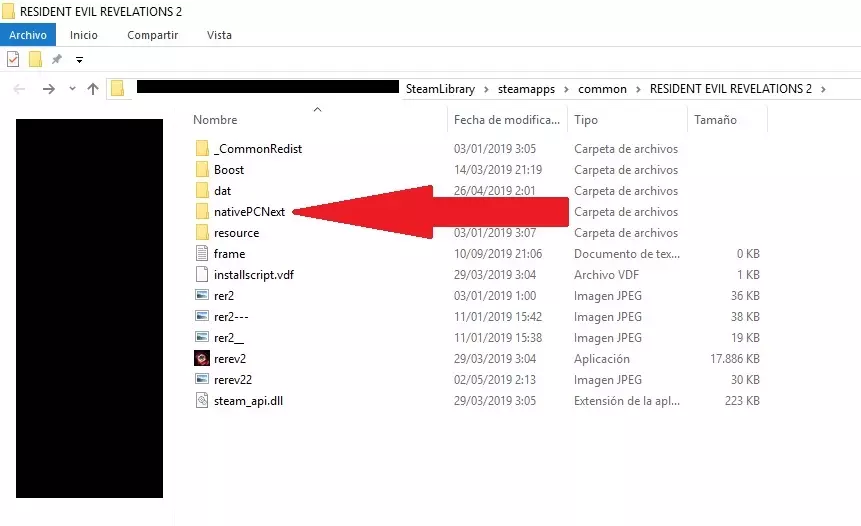Select the rerev2 application icon
Image resolution: width=861 pixels, height=526 pixels.
(202, 359)
